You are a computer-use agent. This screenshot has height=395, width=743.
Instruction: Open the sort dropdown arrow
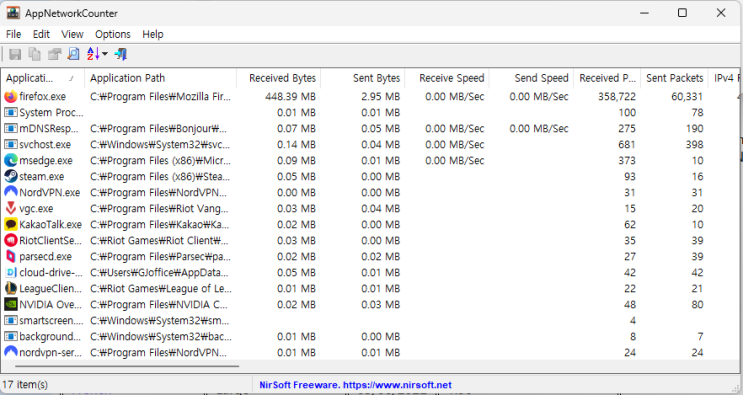[105, 54]
